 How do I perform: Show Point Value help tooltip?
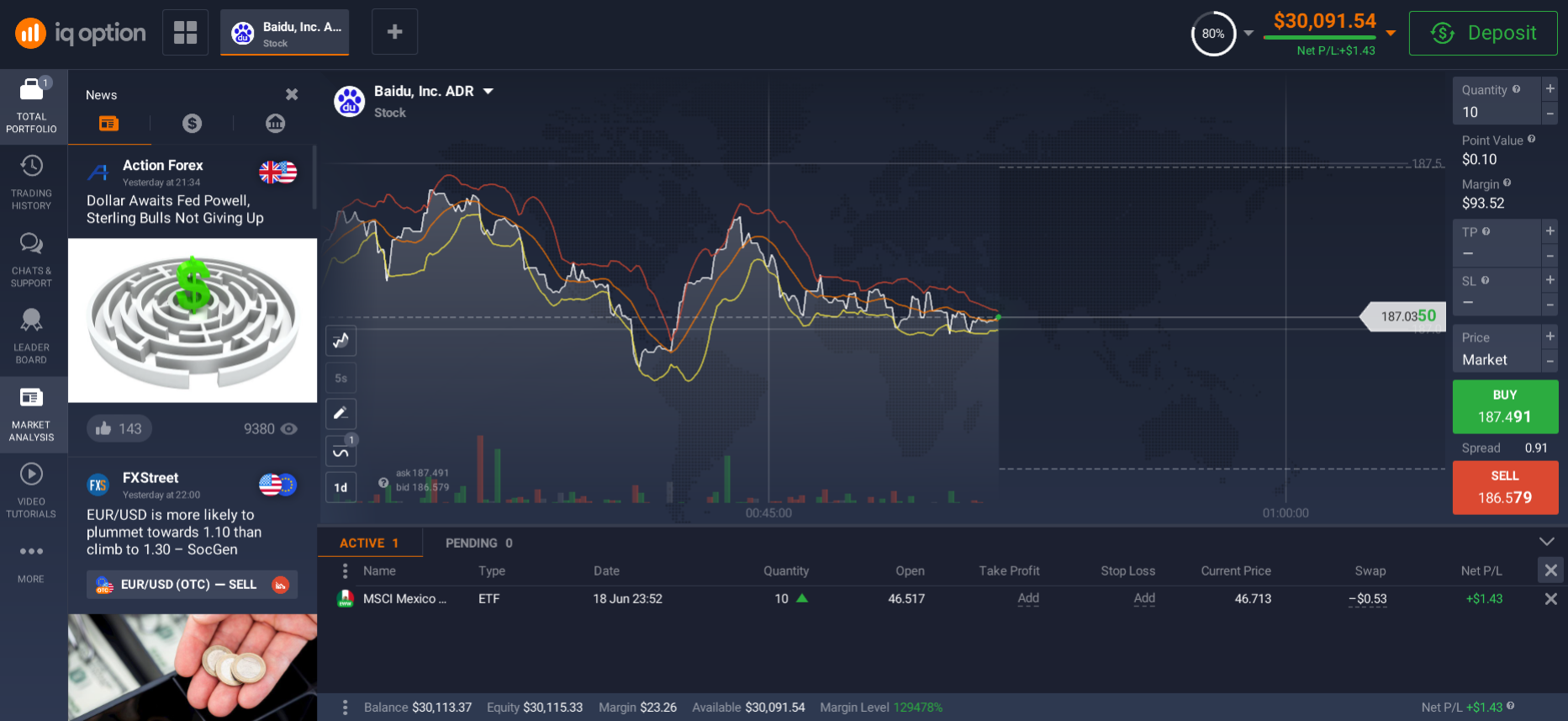pyautogui.click(x=1531, y=140)
